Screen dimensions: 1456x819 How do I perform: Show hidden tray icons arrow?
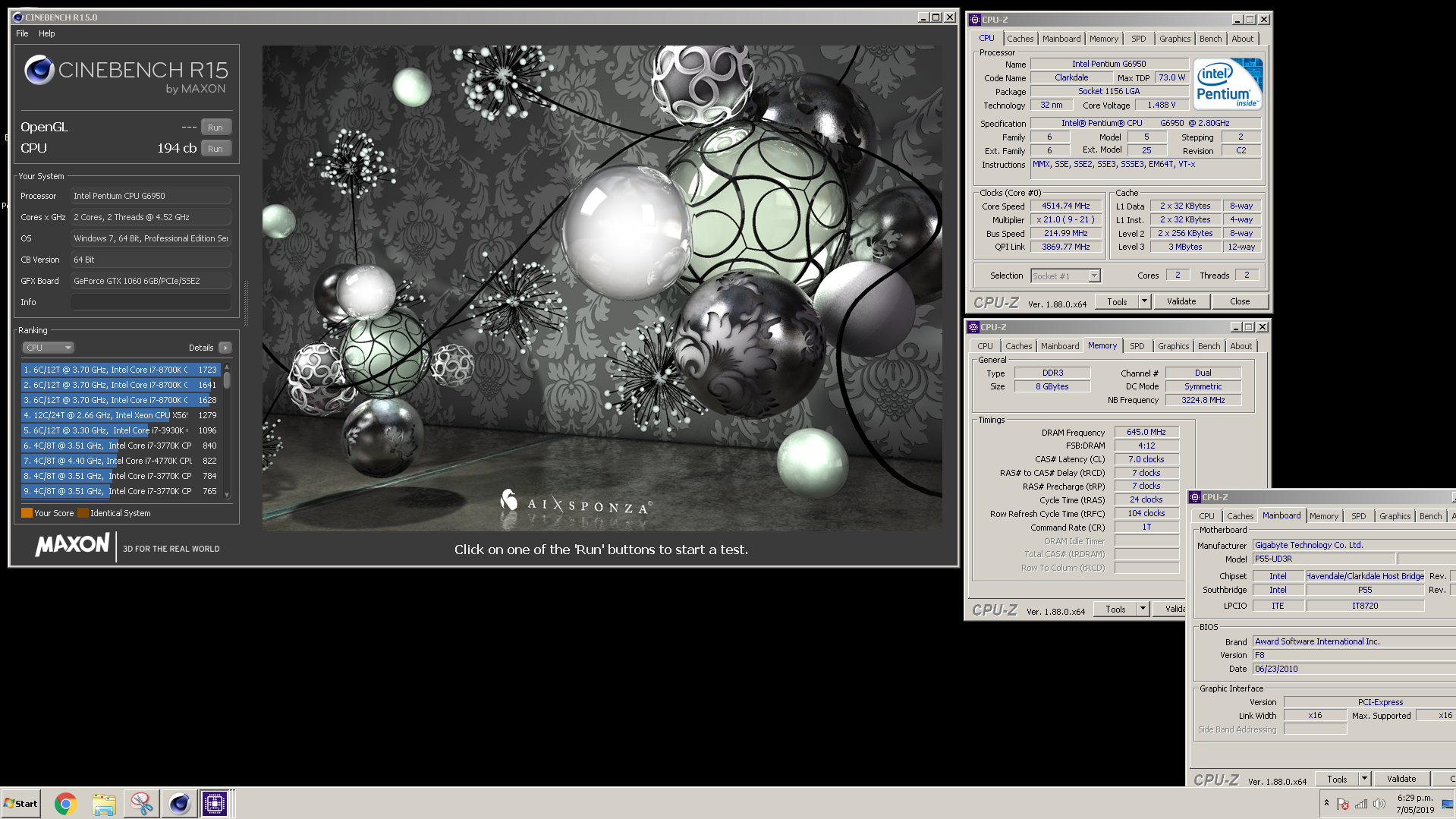click(x=1326, y=803)
